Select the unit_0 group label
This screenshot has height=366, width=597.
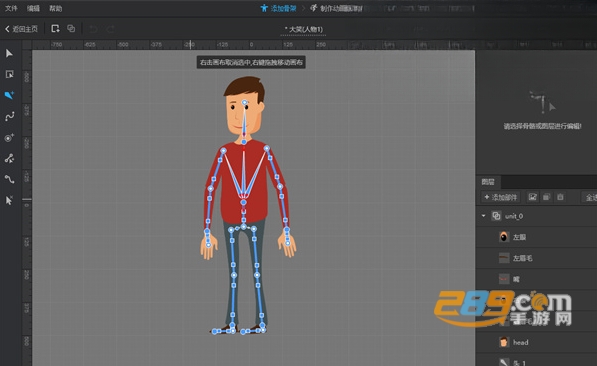coord(514,216)
